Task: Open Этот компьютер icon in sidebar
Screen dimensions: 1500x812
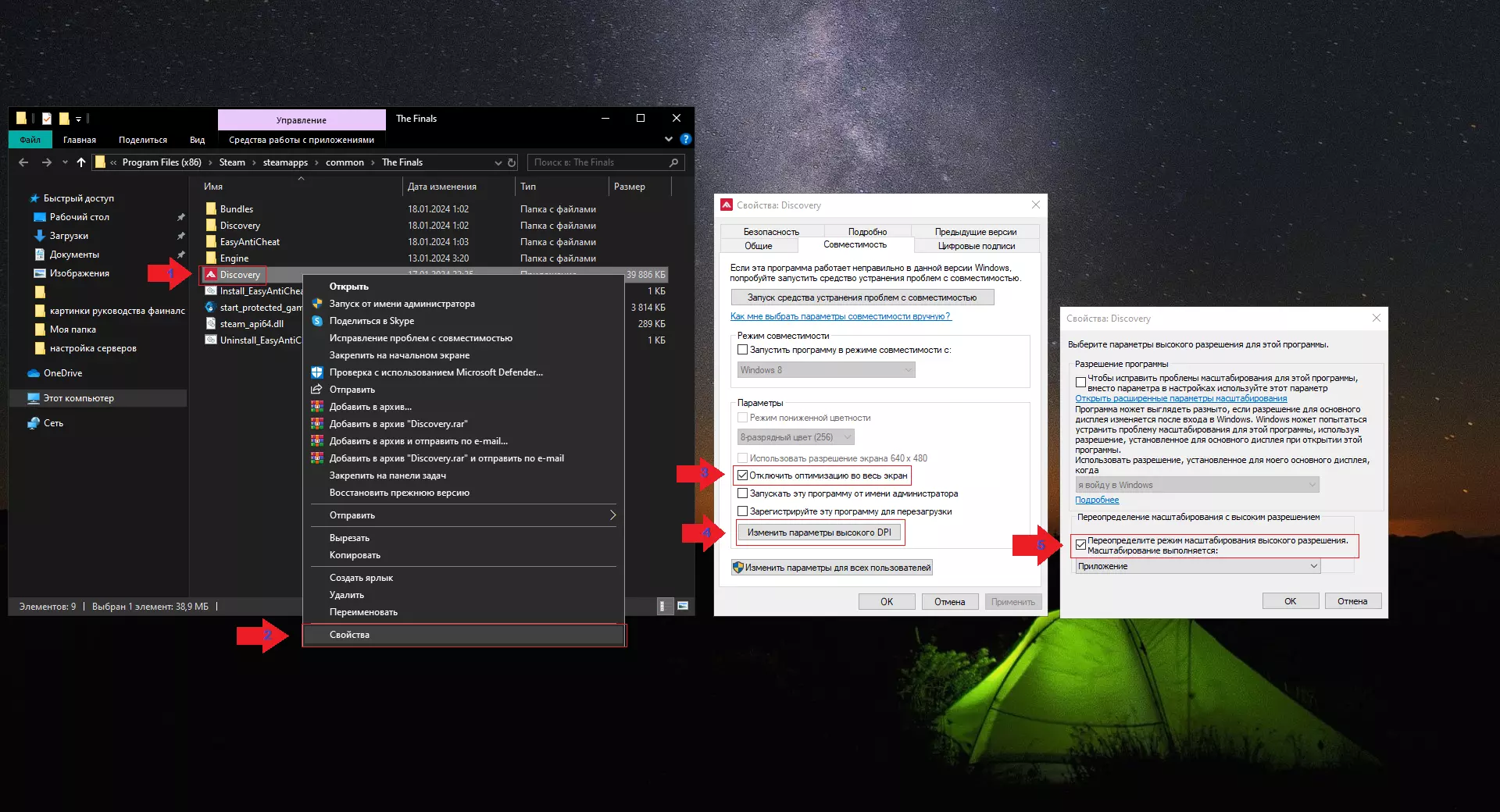Action: click(x=34, y=398)
